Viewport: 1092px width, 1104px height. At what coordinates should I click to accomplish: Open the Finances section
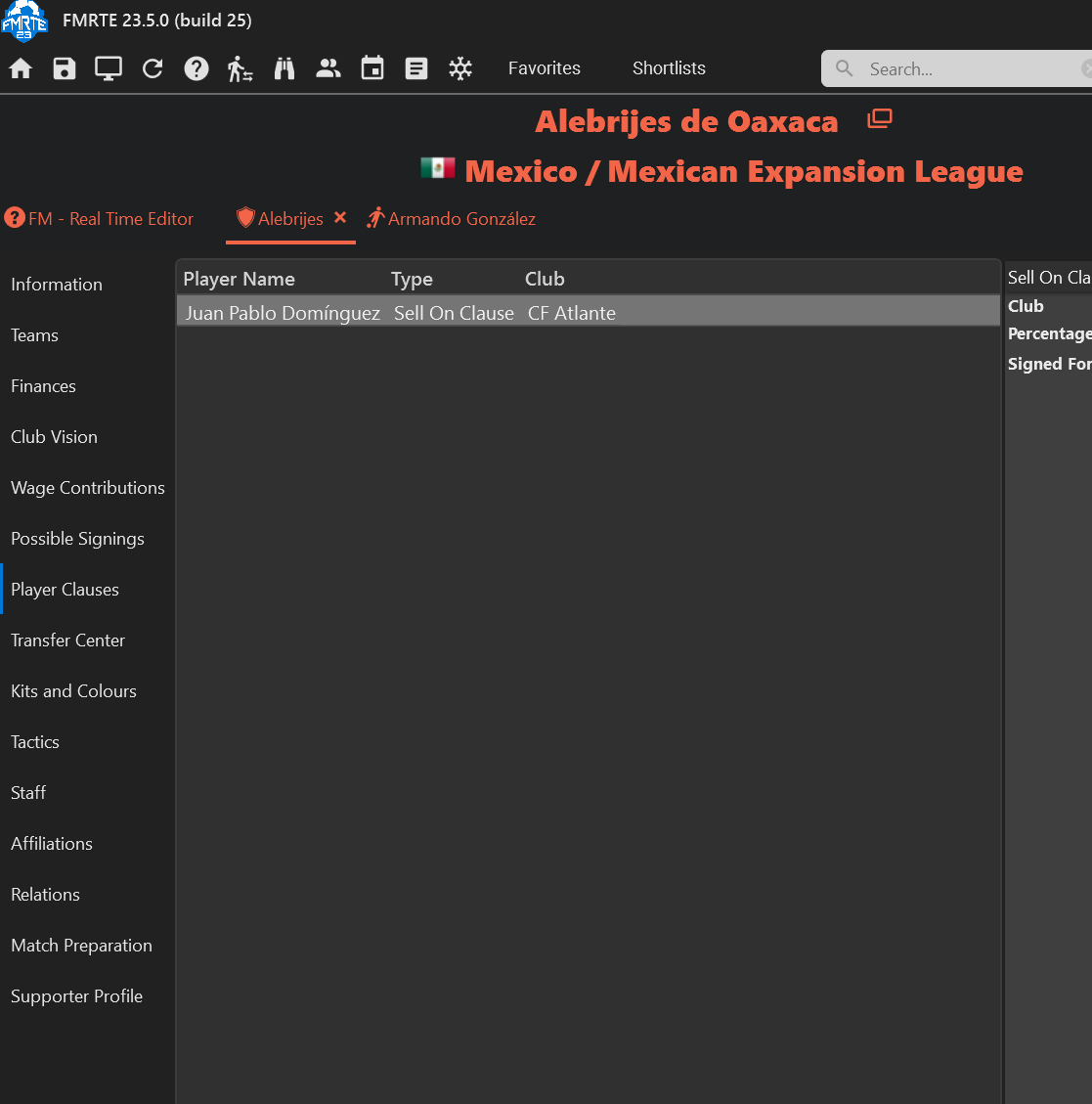43,386
